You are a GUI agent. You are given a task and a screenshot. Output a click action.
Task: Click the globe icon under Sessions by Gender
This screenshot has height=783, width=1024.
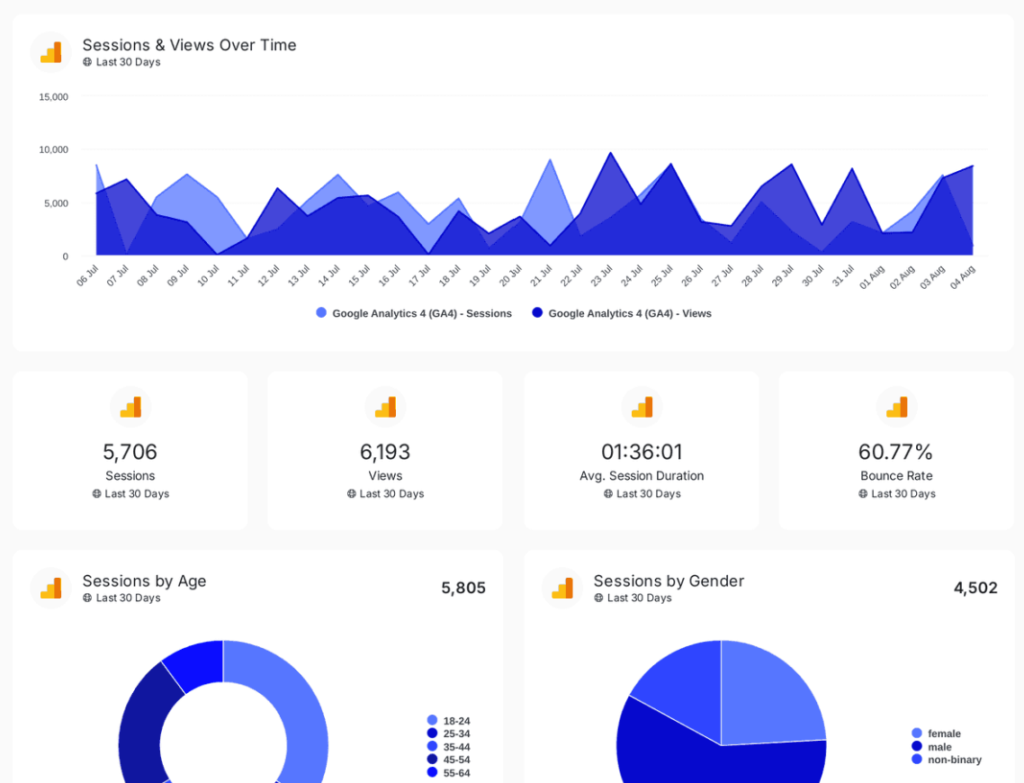click(598, 598)
